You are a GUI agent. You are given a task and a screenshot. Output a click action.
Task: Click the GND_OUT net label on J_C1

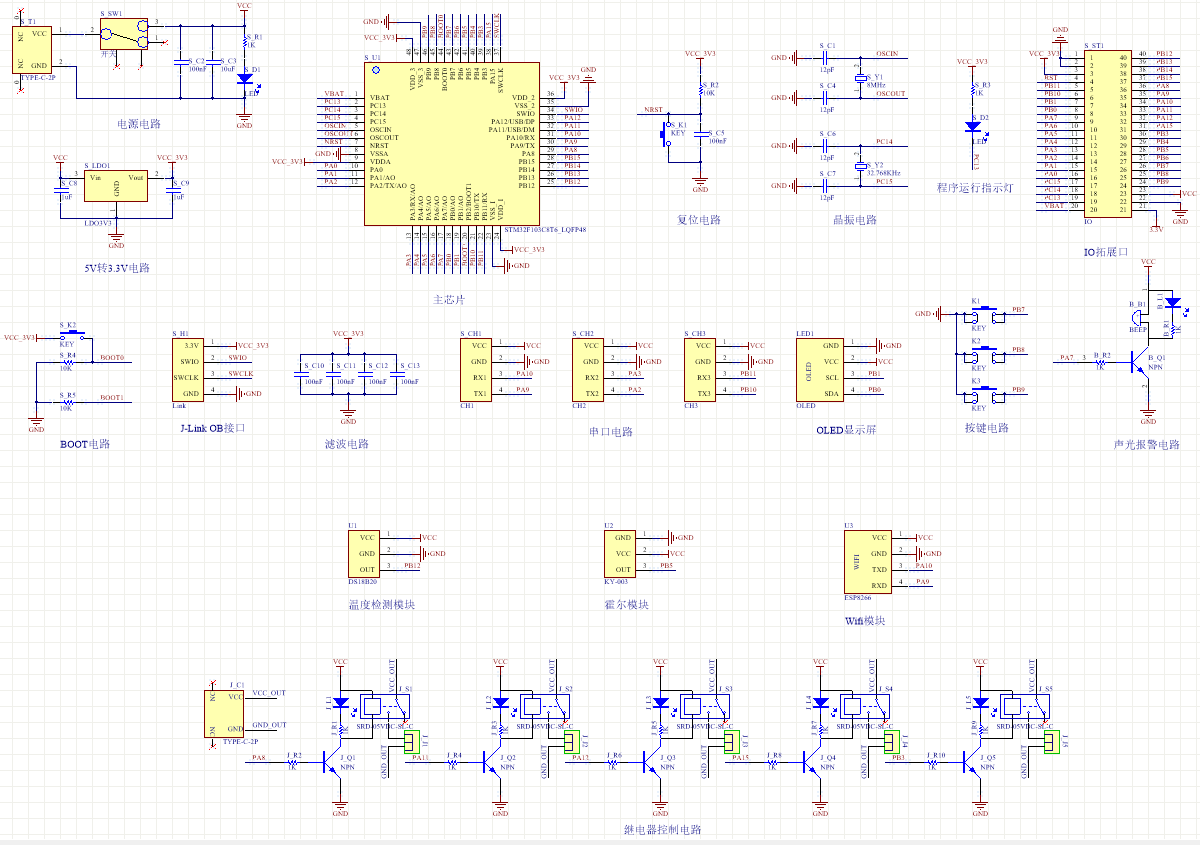pos(269,724)
